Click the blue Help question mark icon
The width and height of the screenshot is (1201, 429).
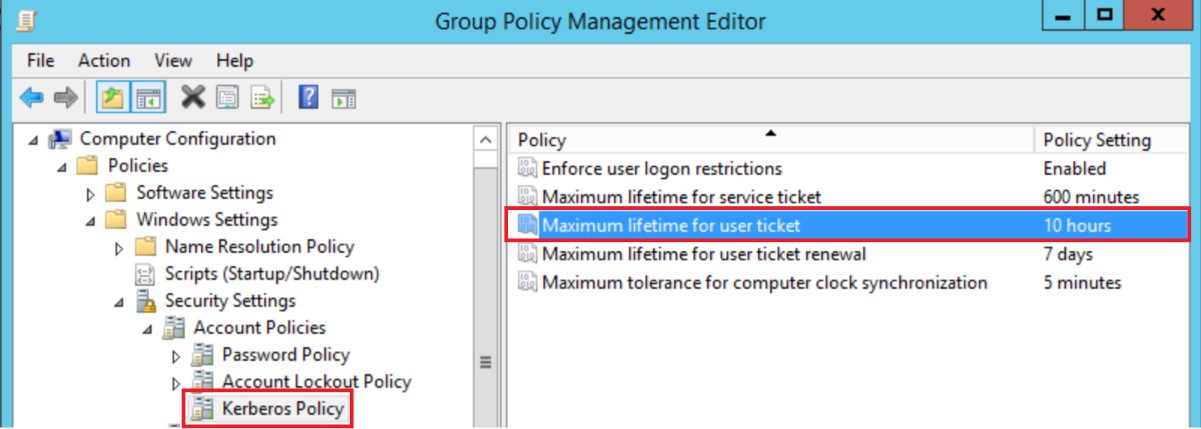(x=309, y=97)
